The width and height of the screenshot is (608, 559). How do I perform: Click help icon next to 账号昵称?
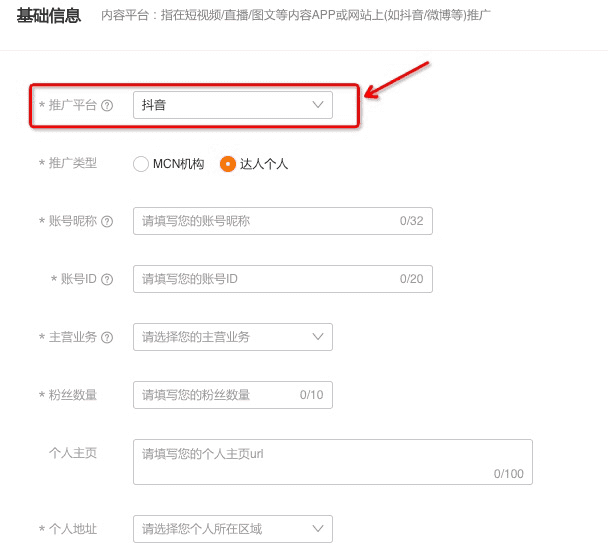pos(107,221)
